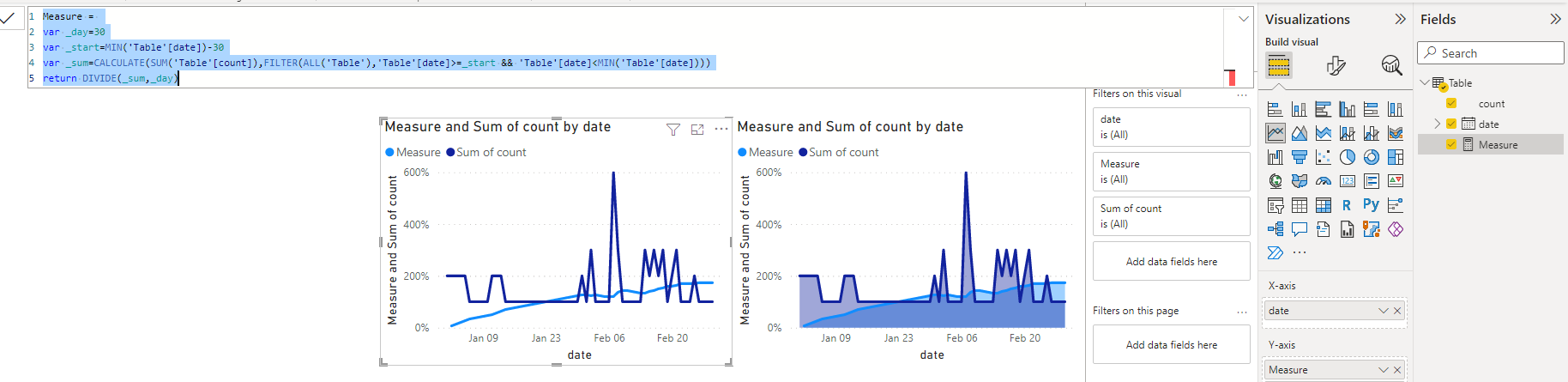This screenshot has width=1568, height=382.
Task: Toggle the Measure field checkbox
Action: click(1451, 144)
